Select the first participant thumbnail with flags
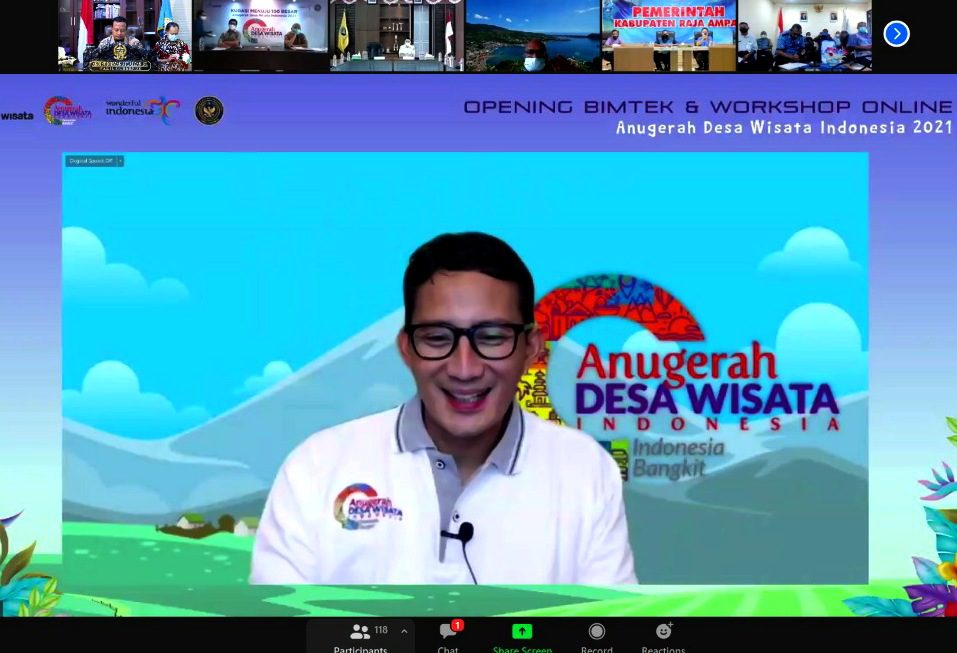This screenshot has height=653, width=957. tap(125, 35)
